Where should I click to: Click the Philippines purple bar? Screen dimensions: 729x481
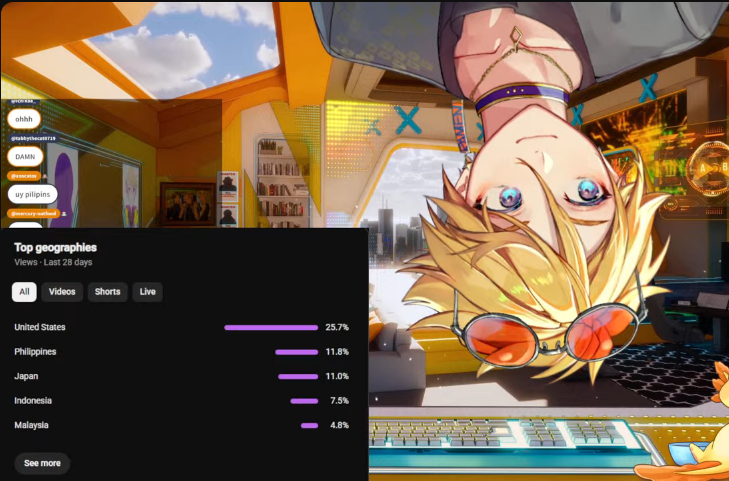point(297,352)
